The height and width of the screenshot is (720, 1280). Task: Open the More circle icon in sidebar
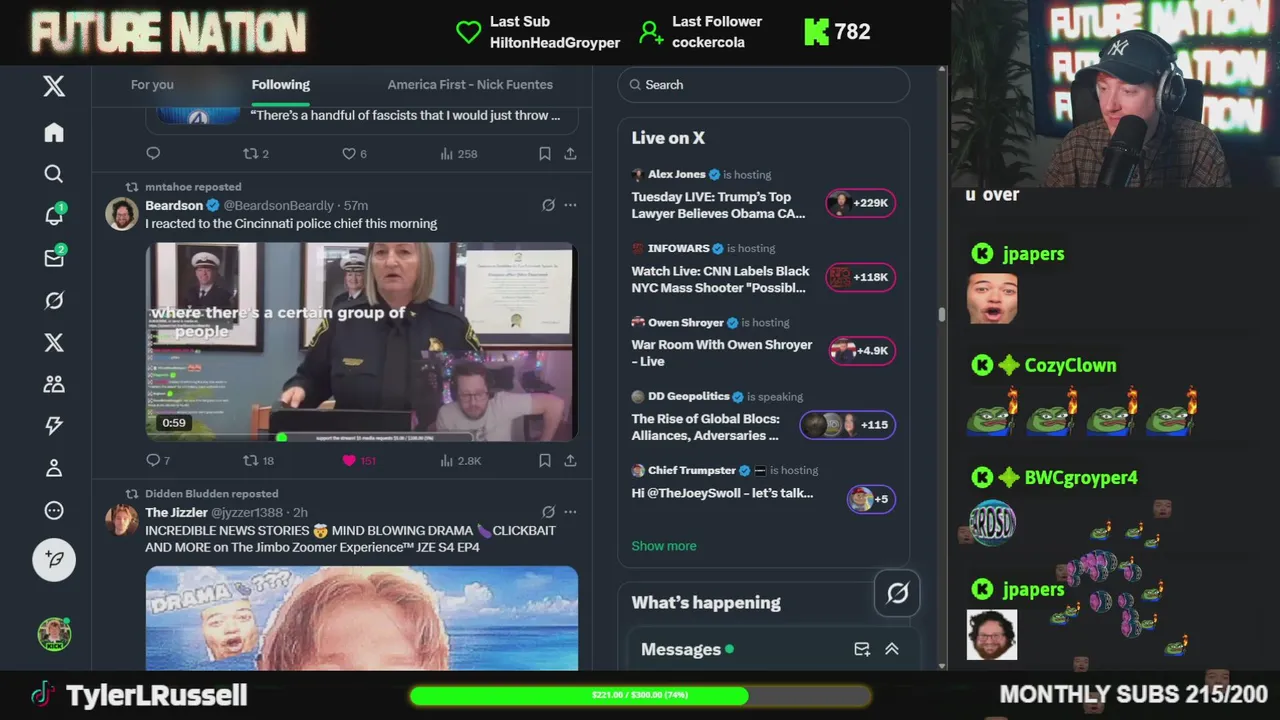pyautogui.click(x=54, y=510)
